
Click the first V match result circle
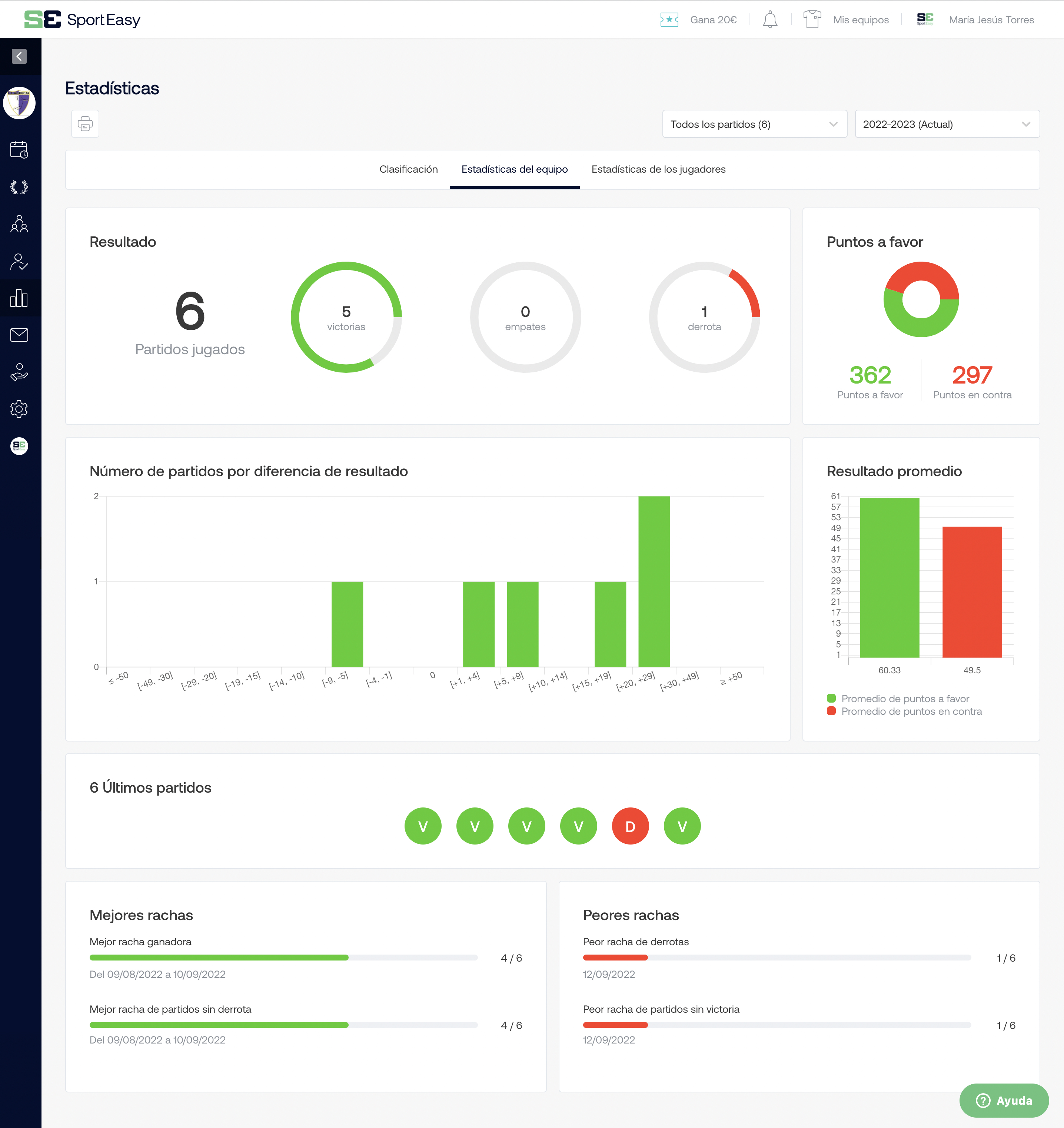point(423,826)
